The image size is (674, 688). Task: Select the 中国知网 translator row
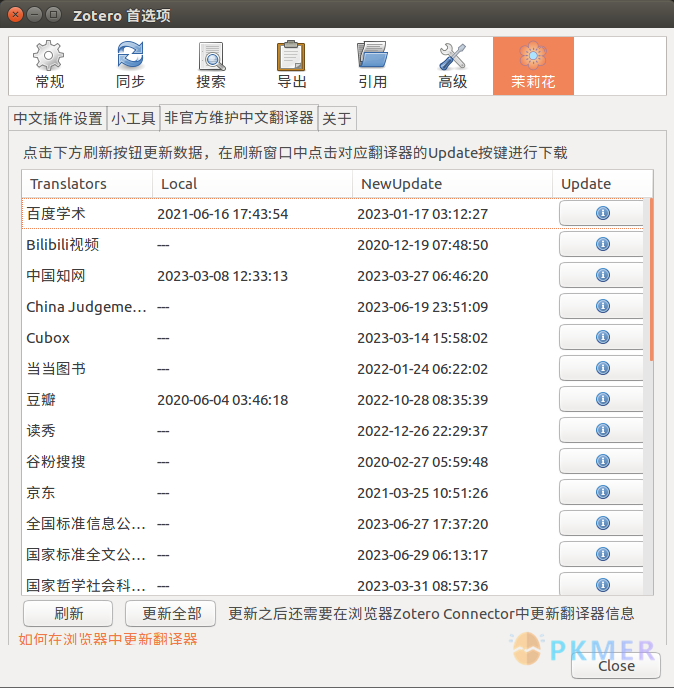click(x=333, y=276)
